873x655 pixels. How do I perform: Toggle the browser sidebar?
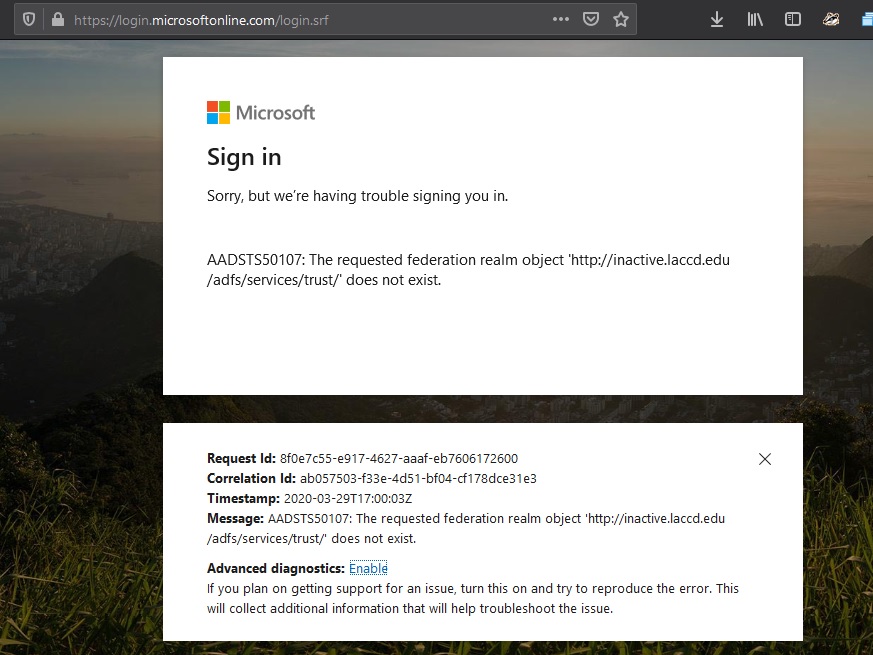coord(793,19)
